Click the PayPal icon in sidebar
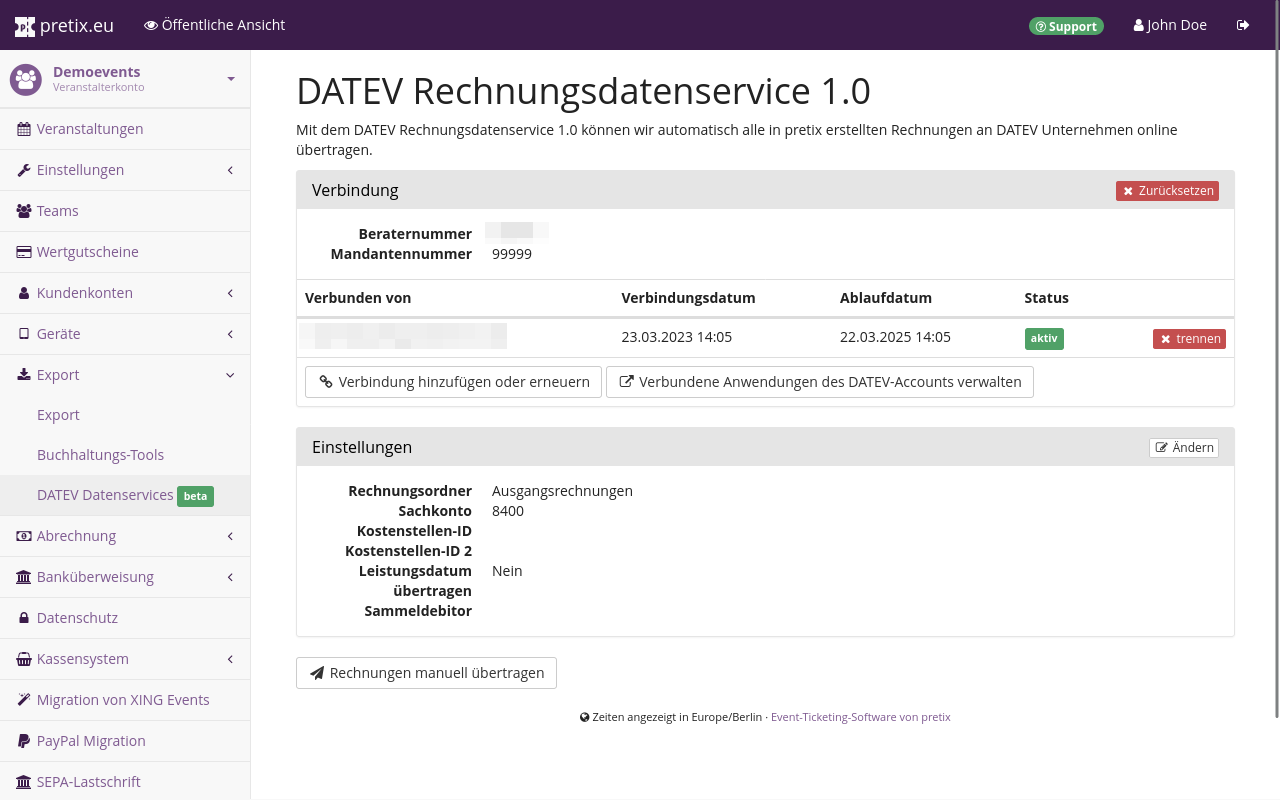Image resolution: width=1280 pixels, height=800 pixels. coord(24,741)
